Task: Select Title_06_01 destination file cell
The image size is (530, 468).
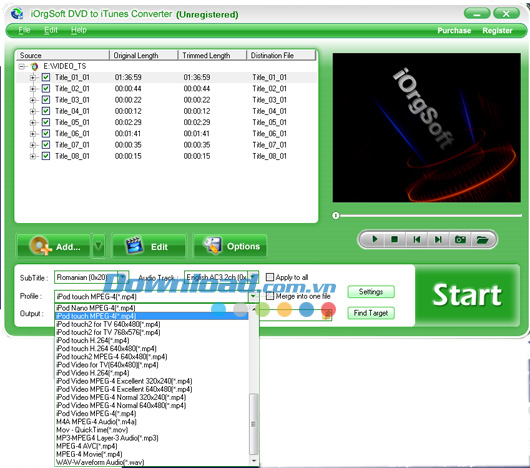Action: pyautogui.click(x=269, y=133)
